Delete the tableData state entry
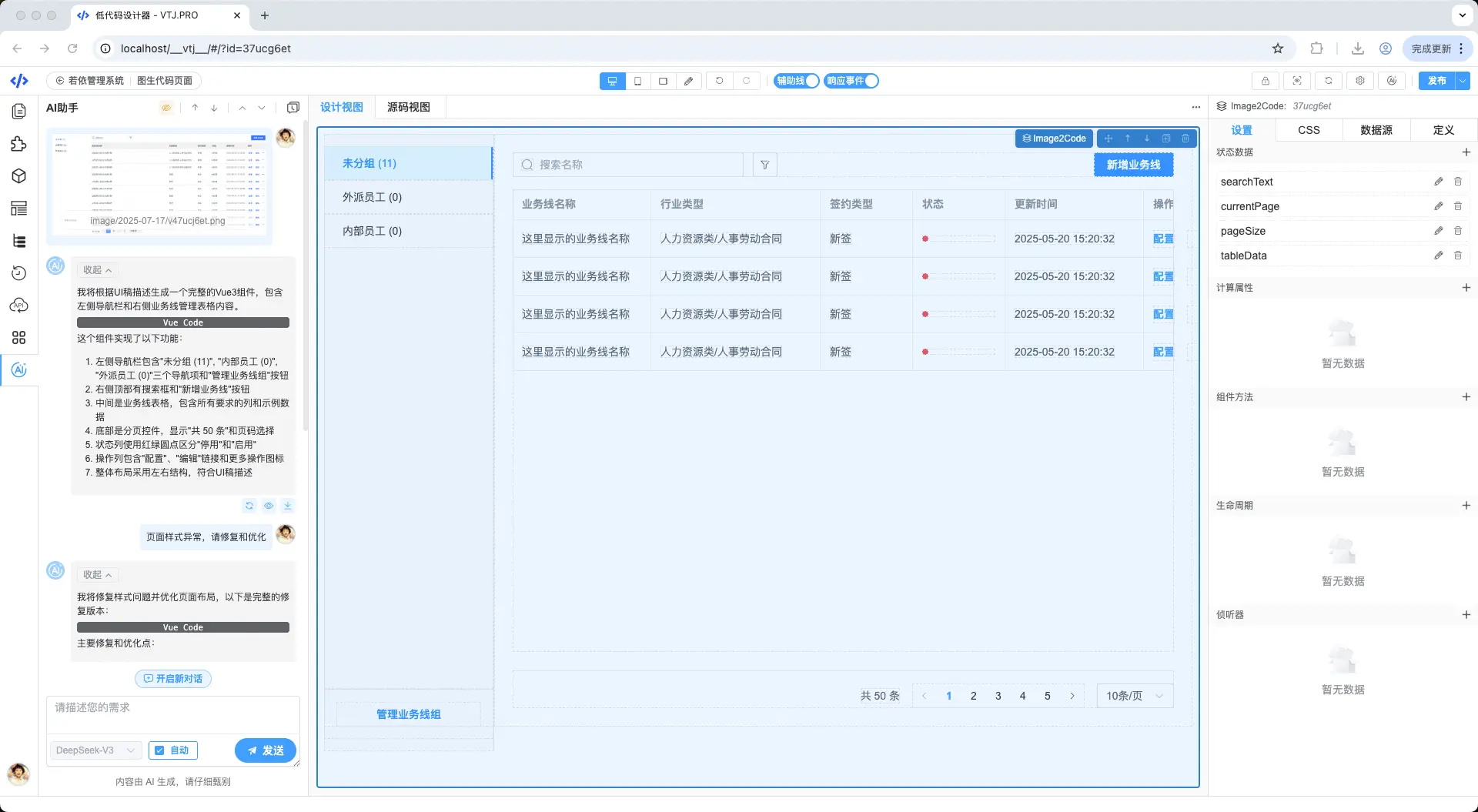 (1458, 256)
